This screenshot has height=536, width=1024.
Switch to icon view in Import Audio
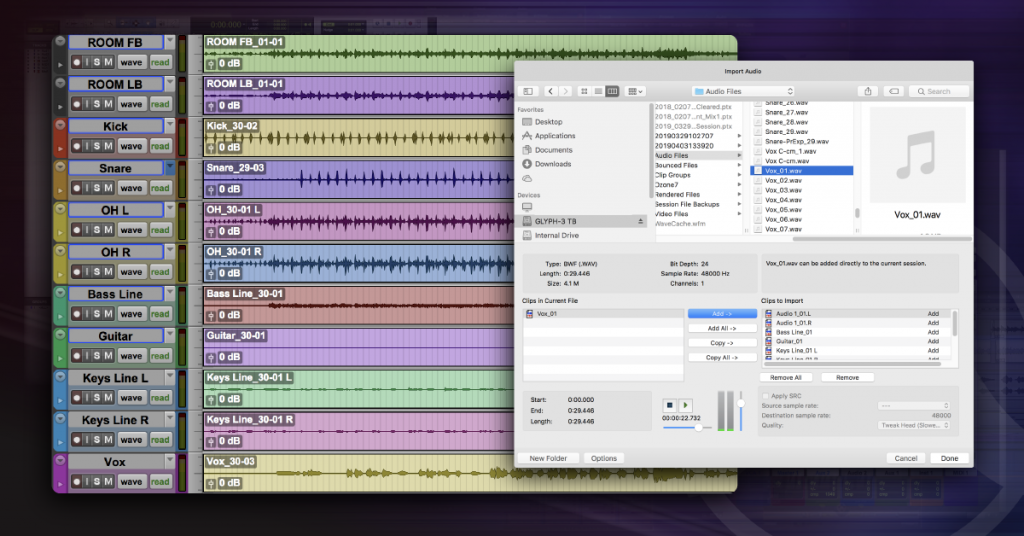584,91
